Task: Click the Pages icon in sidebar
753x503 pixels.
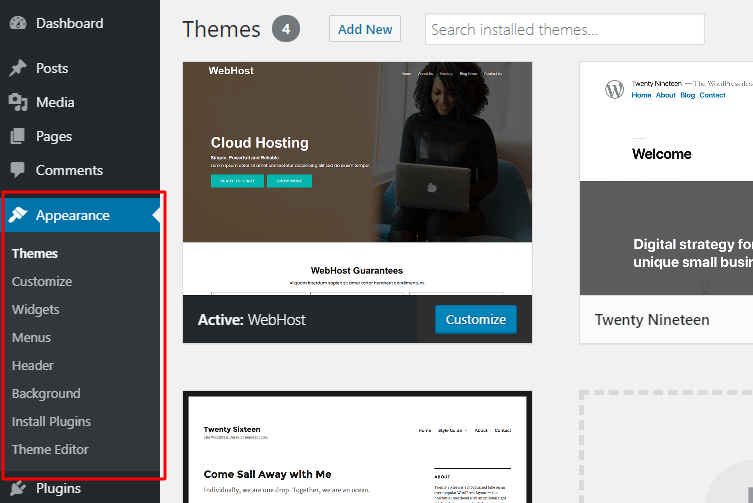Action: [18, 136]
